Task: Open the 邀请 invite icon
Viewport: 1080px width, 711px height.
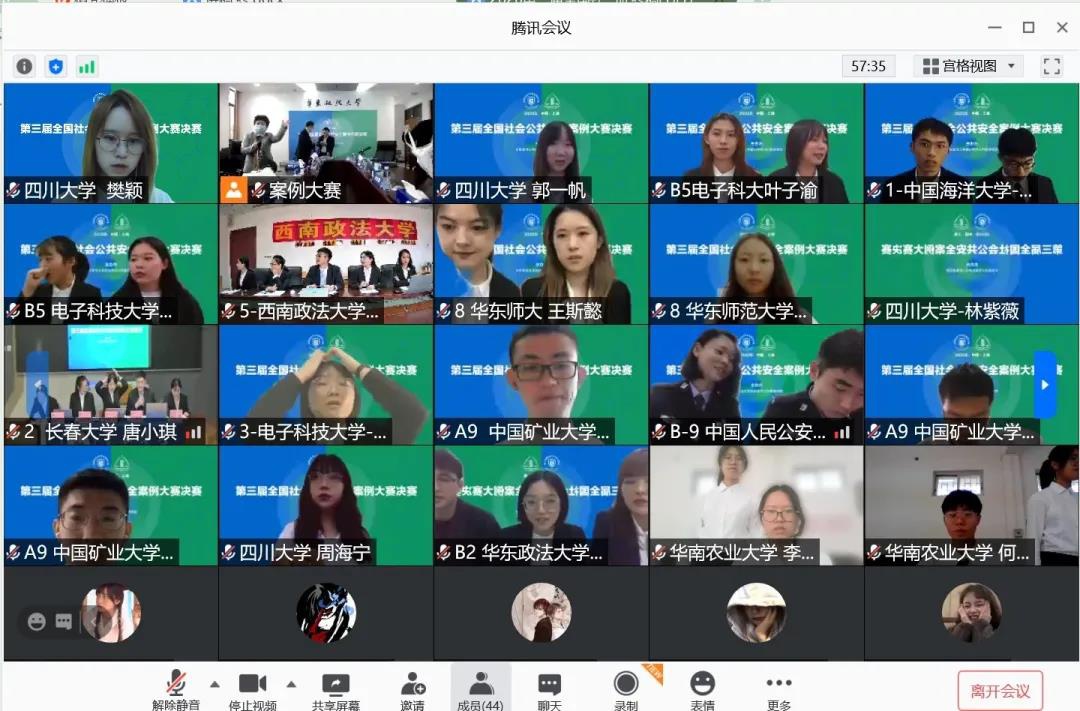Action: (x=412, y=690)
